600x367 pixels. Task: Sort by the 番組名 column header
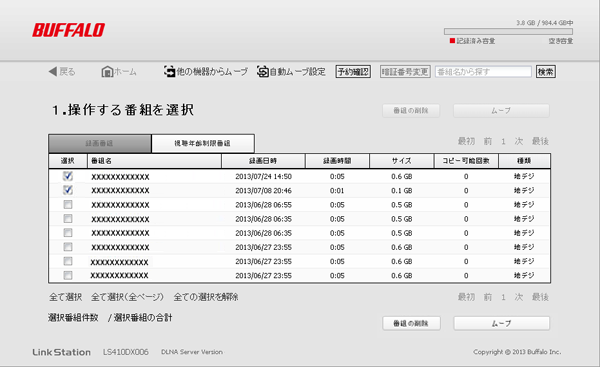pos(155,161)
